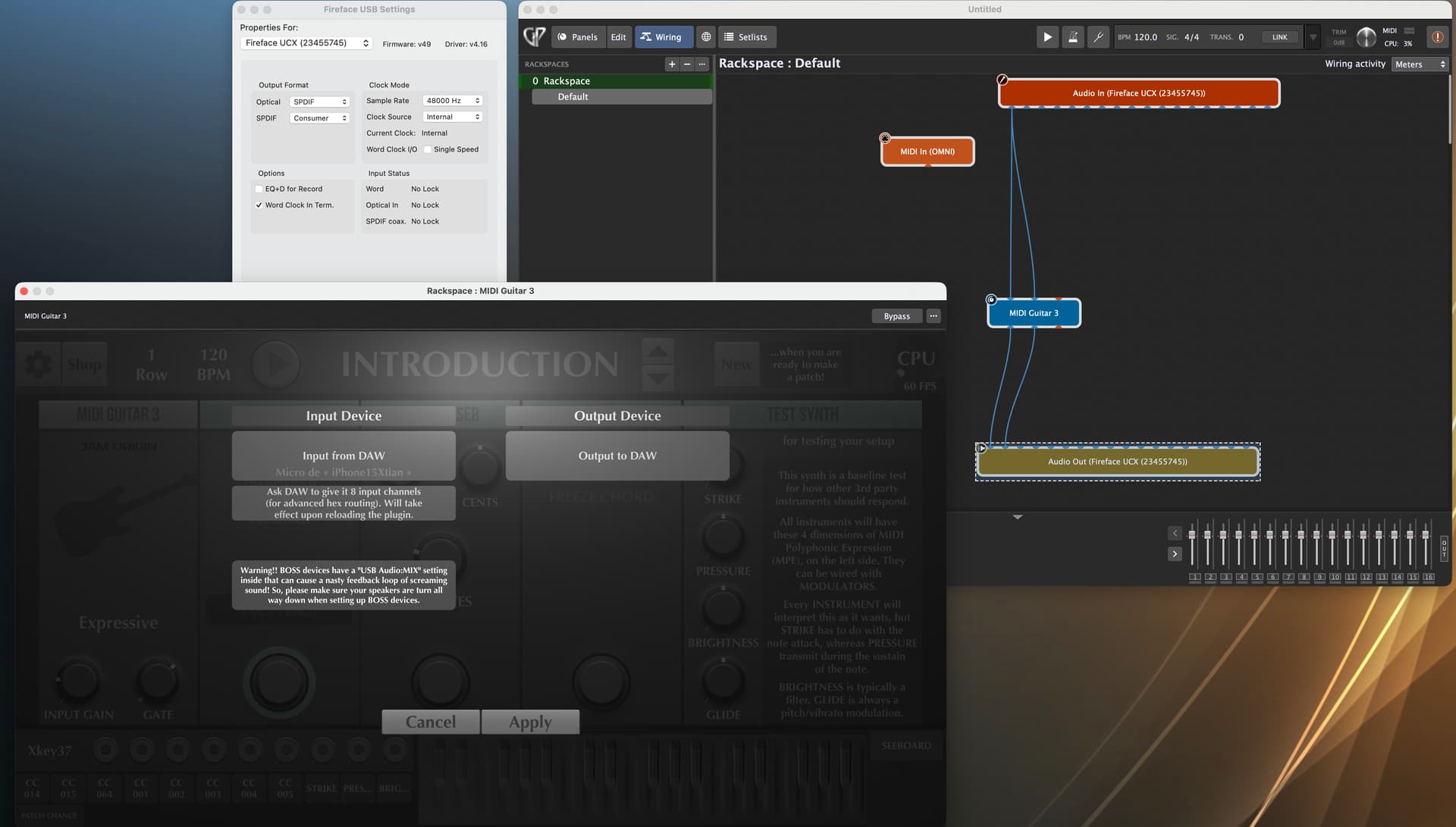Add a new rackspace with plus button
The image size is (1456, 827).
click(x=671, y=64)
